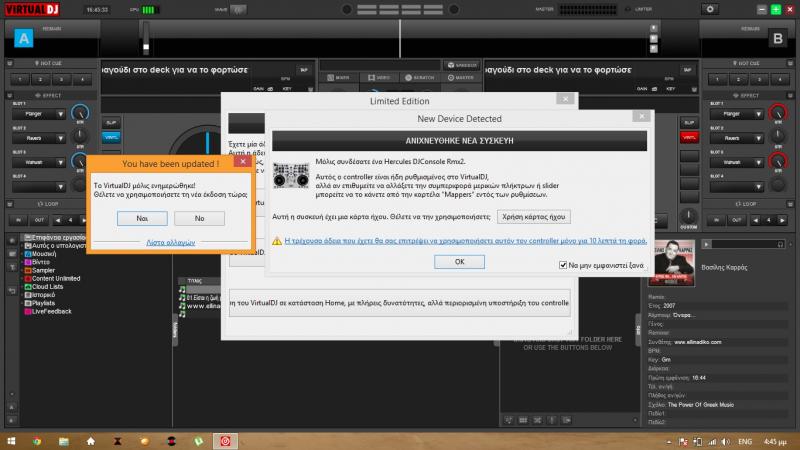
Task: Untick the 'Να μην εμφανιστεί ξανά' checkbox
Action: click(563, 265)
